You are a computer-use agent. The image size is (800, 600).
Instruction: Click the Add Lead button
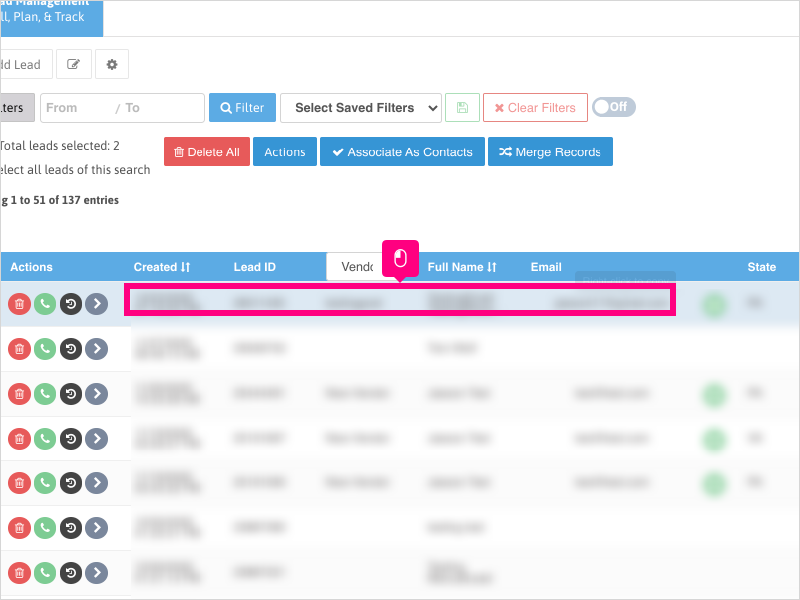point(26,64)
